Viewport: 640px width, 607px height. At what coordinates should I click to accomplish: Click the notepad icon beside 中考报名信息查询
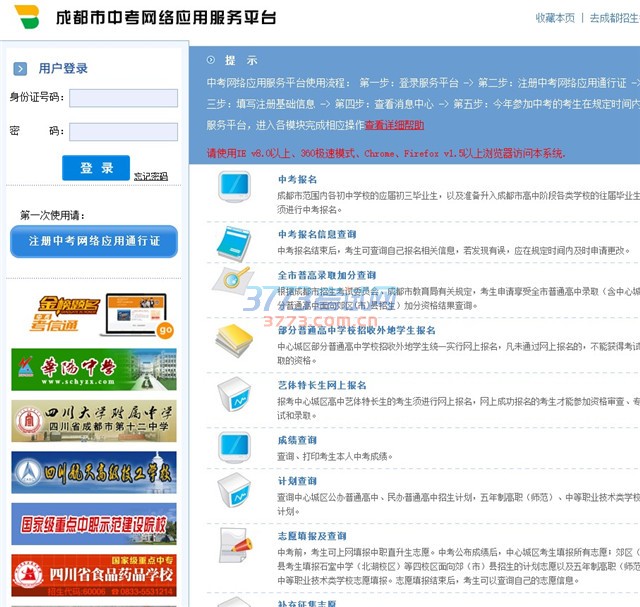[236, 242]
